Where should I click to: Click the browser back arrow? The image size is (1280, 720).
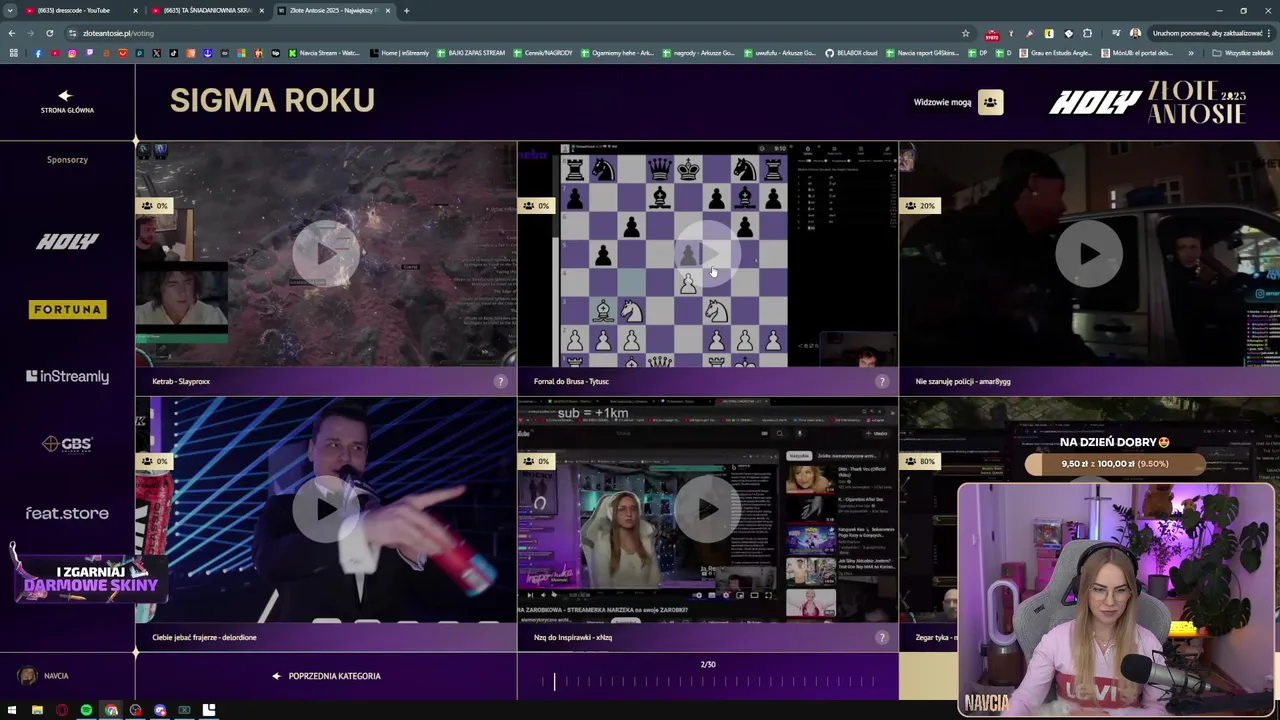point(12,33)
